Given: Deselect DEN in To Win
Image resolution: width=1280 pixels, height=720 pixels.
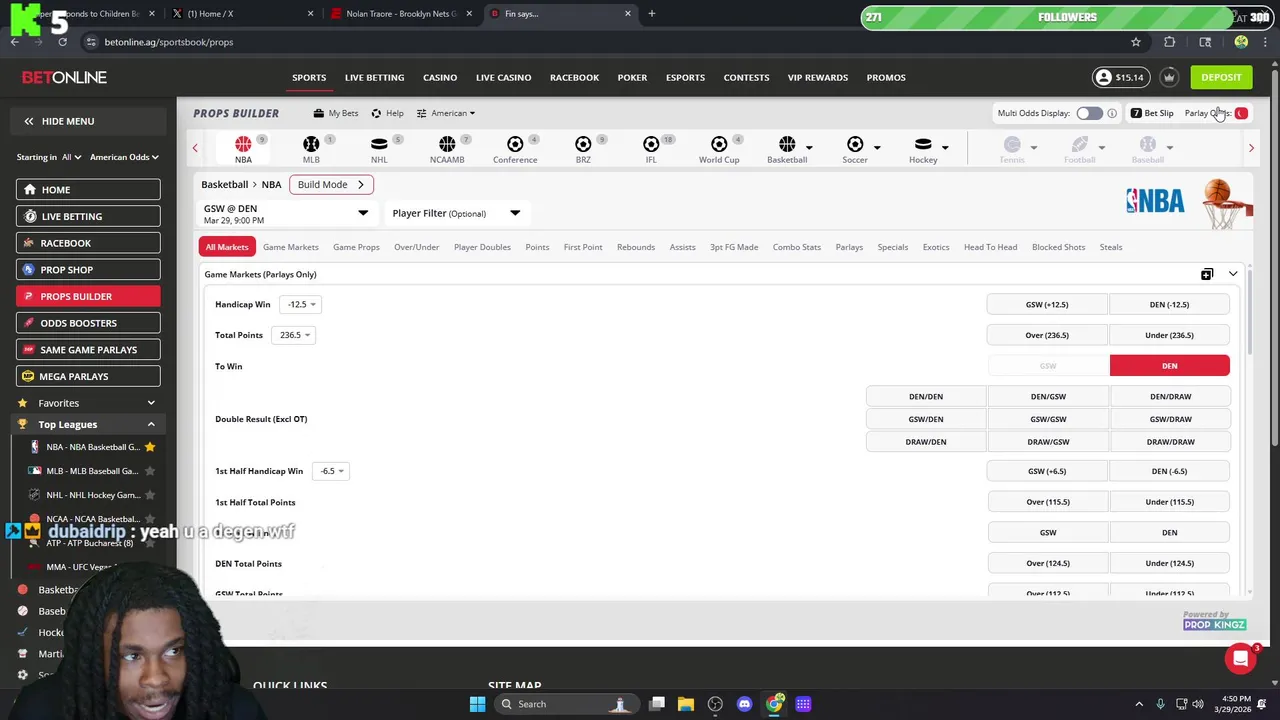Looking at the screenshot, I should [x=1169, y=366].
